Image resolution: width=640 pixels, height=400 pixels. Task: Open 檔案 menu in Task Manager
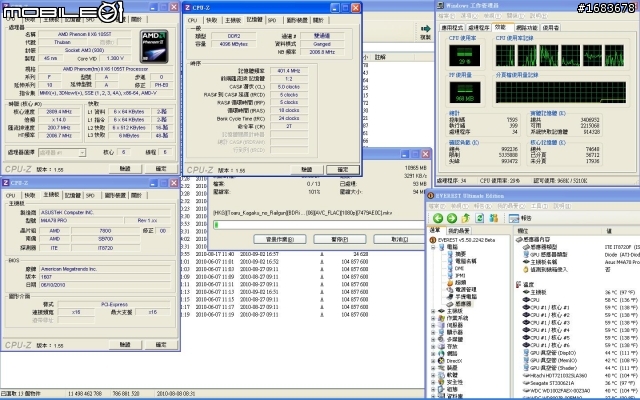tap(446, 16)
